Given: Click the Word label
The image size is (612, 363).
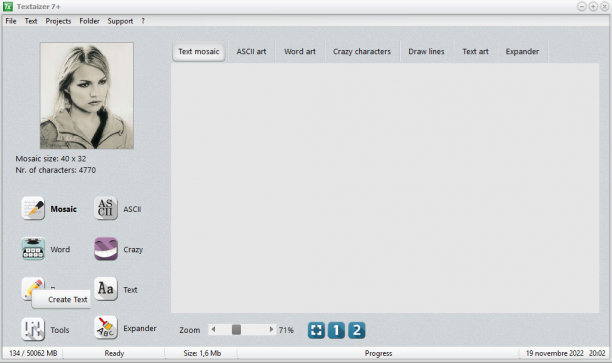Looking at the screenshot, I should (x=60, y=249).
